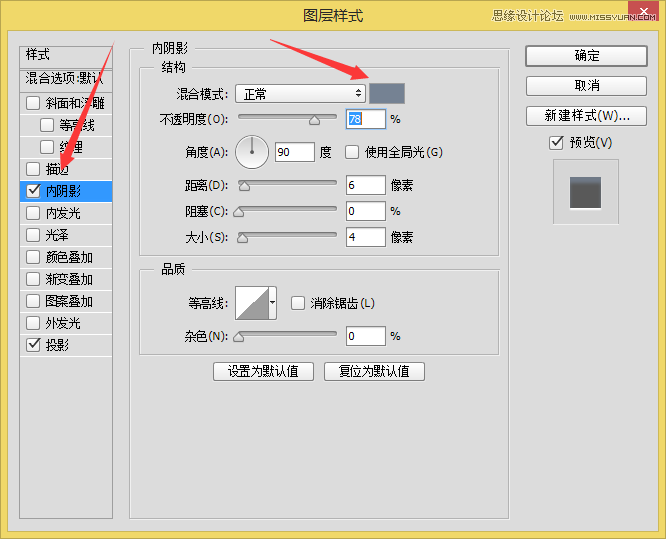Tick the 斜面和浮雕 checkbox
Image resolution: width=666 pixels, height=539 pixels.
pos(33,103)
